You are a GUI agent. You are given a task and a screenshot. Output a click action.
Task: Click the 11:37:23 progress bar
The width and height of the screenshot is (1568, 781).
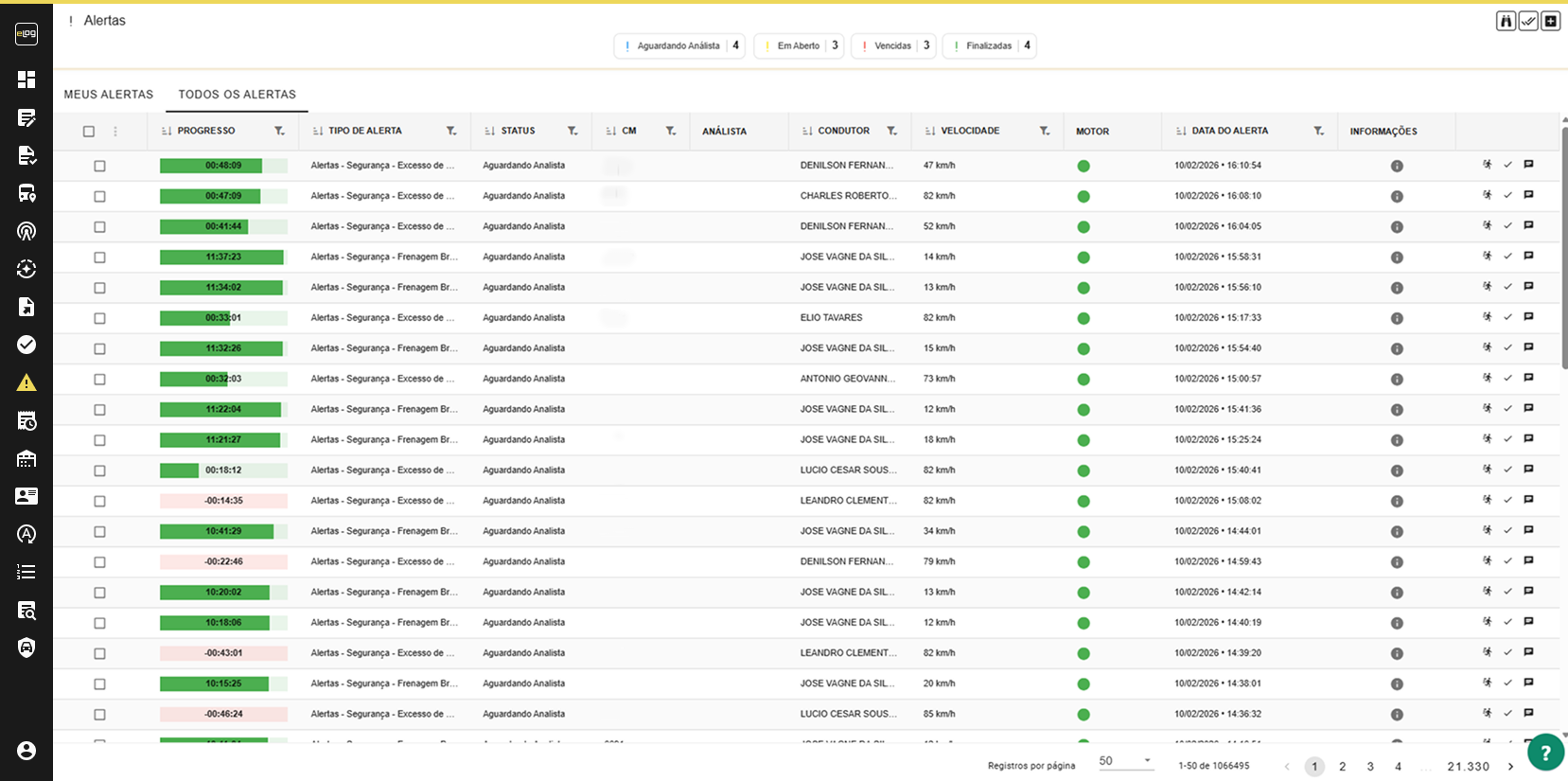click(x=223, y=257)
